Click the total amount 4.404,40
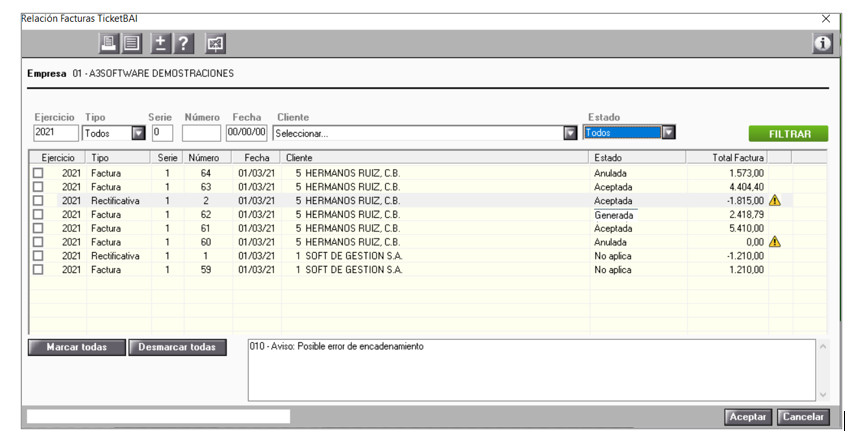 pyautogui.click(x=746, y=187)
